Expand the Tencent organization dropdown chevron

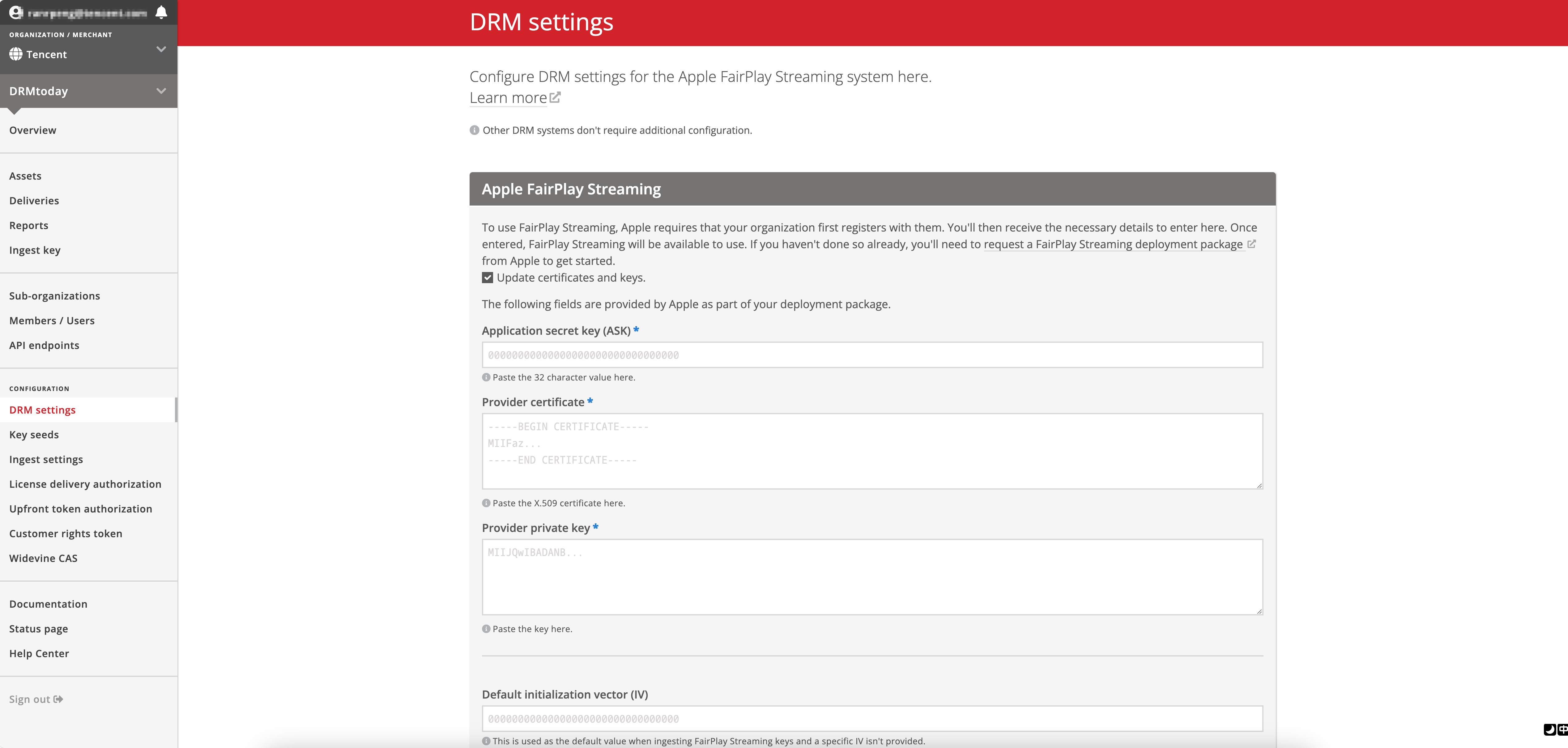pos(161,49)
